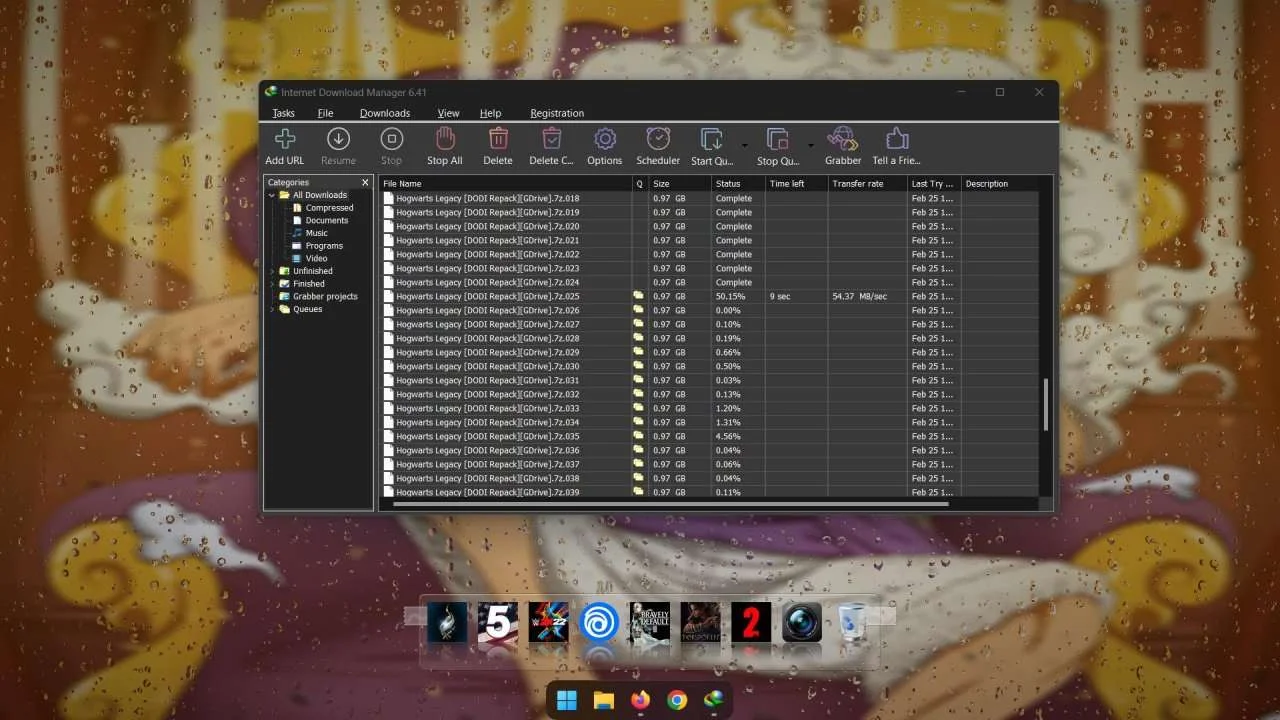Open Stop Queue dropdown arrow
Image resolution: width=1280 pixels, height=720 pixels.
(x=810, y=145)
